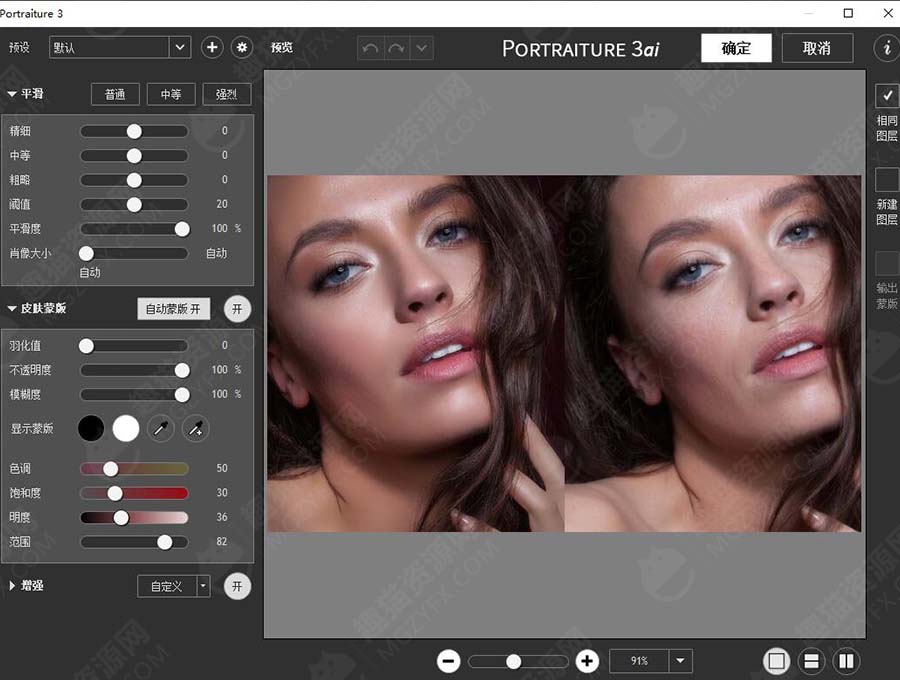
Task: Adjust the 色调 hue slider
Action: pyautogui.click(x=111, y=469)
